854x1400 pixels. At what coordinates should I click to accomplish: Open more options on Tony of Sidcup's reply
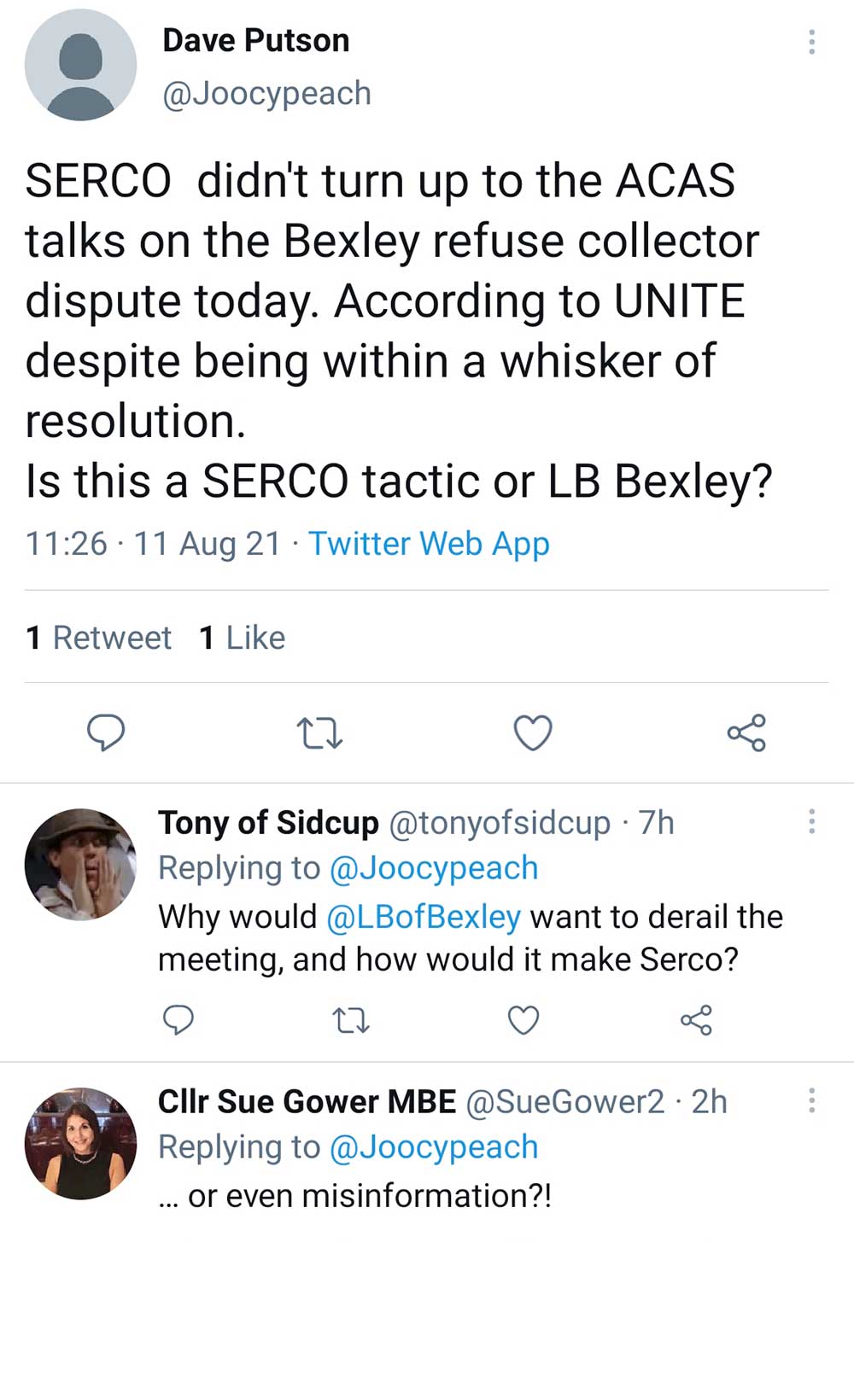click(x=811, y=821)
